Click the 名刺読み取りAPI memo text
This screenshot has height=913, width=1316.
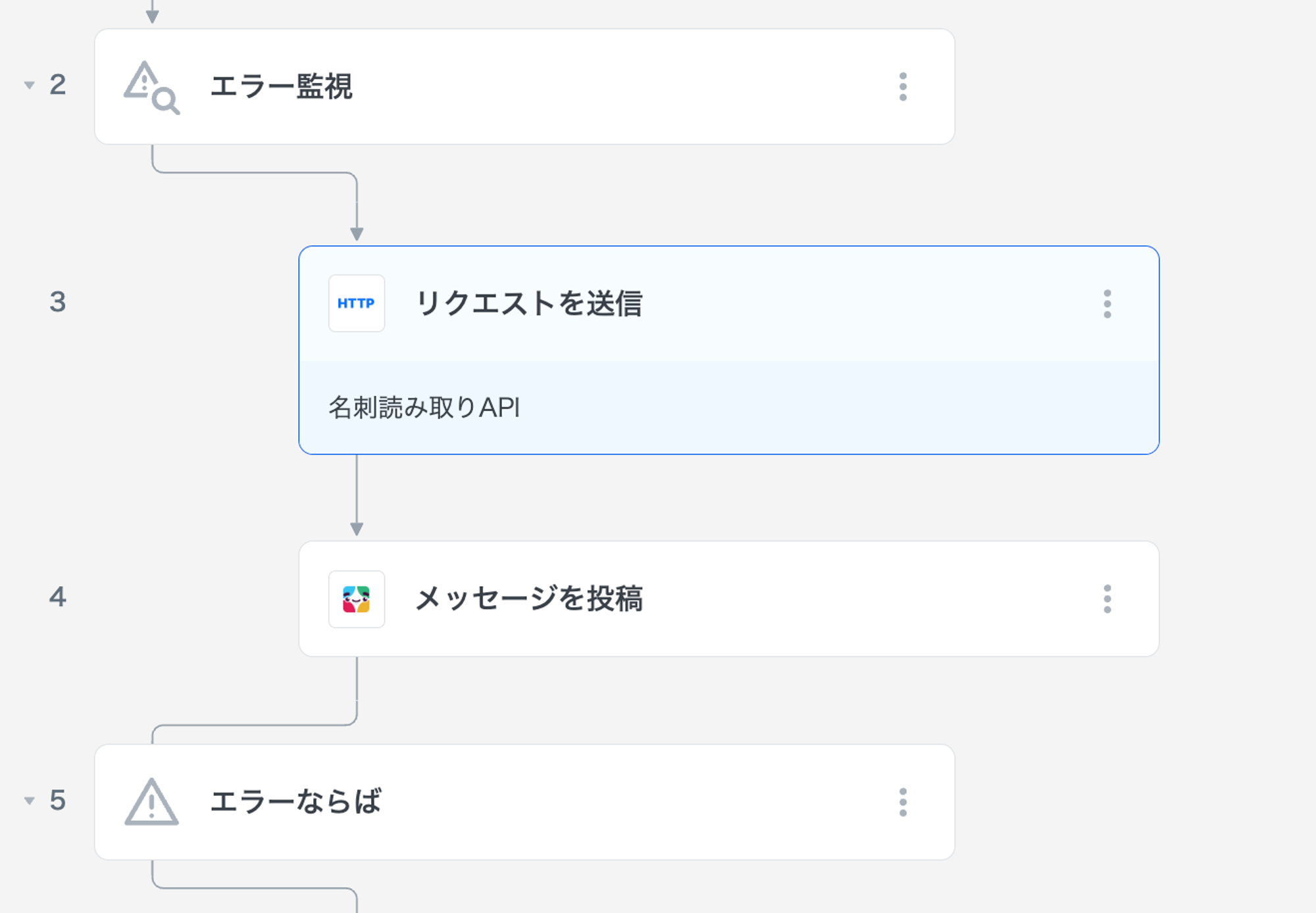(424, 408)
